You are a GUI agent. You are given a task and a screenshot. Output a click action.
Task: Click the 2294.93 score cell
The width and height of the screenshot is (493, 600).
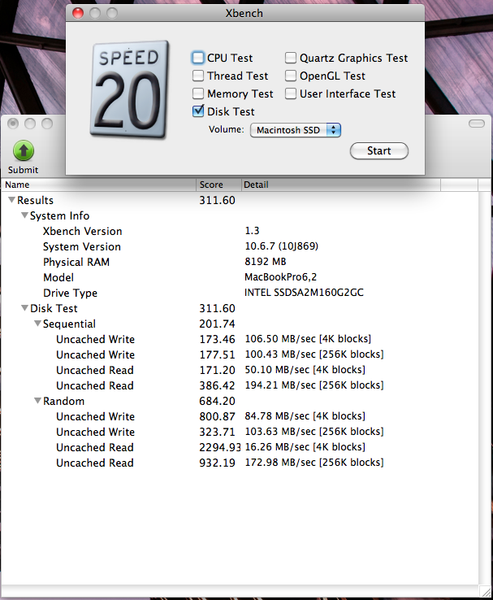(220, 447)
